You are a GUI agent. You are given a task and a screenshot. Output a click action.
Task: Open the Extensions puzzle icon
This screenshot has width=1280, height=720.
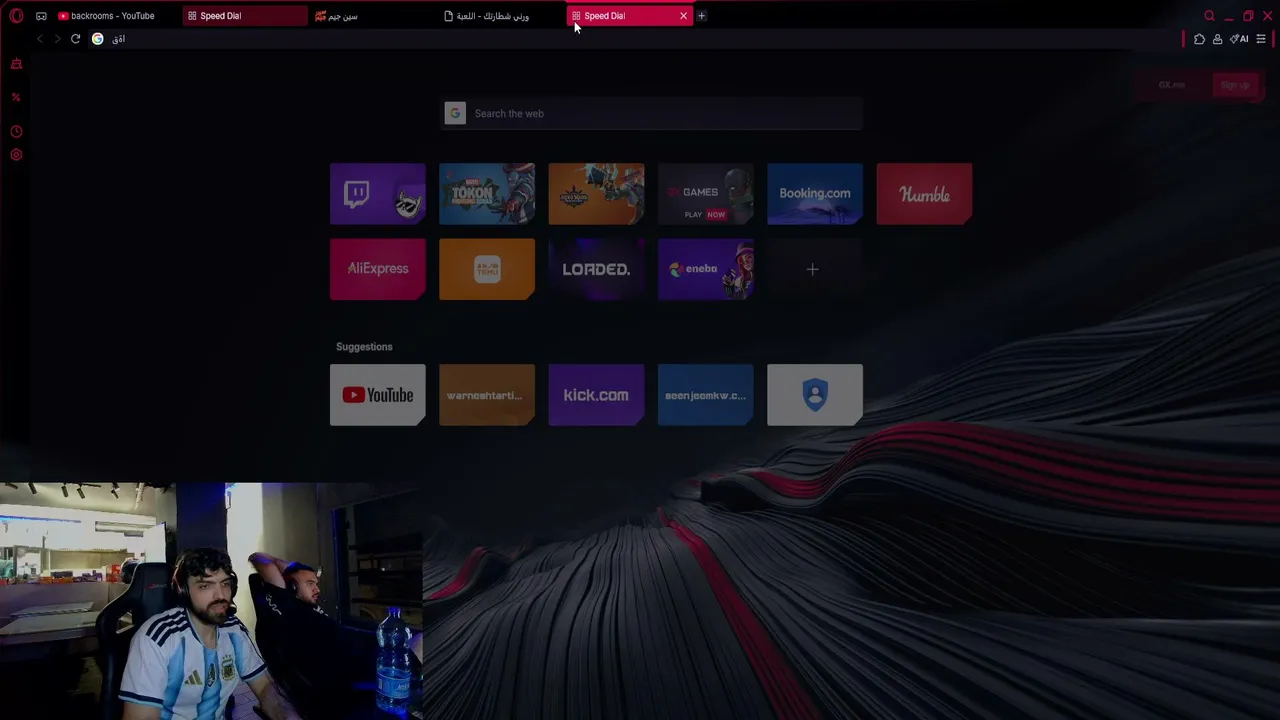click(1199, 39)
